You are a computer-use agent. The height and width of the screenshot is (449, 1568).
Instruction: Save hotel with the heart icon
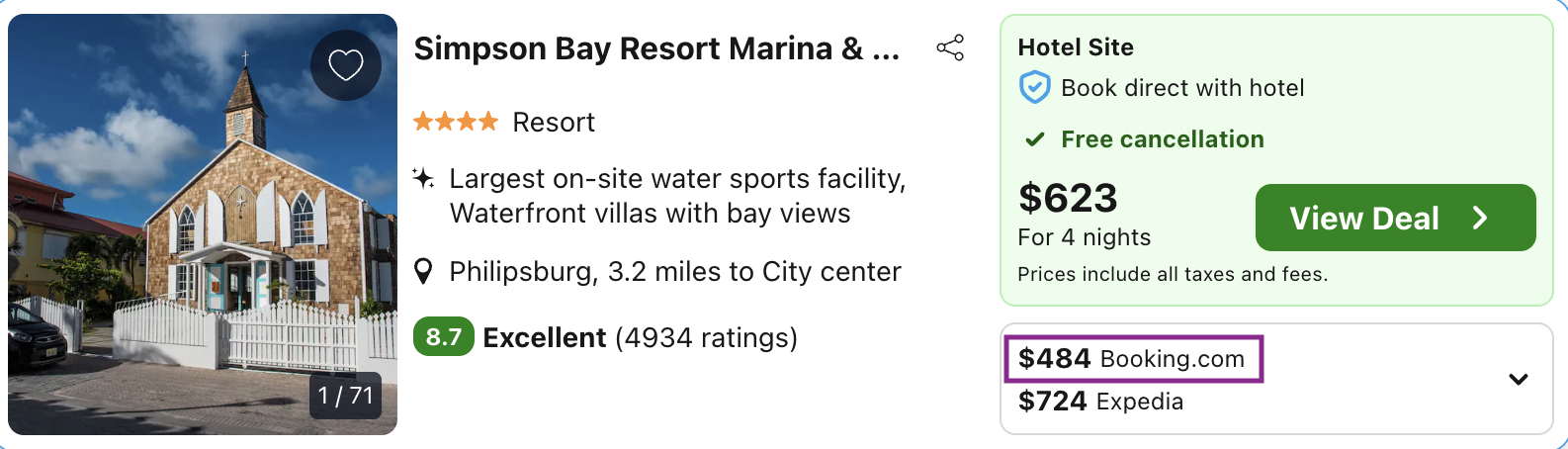click(x=346, y=65)
